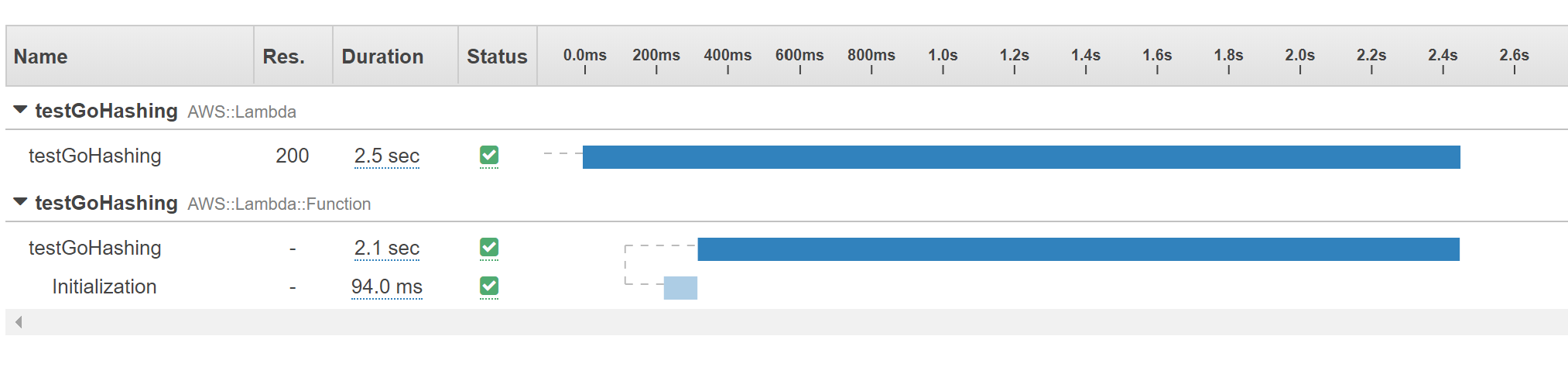Open the 94.0 ms duration link
1568x367 pixels.
click(x=386, y=286)
